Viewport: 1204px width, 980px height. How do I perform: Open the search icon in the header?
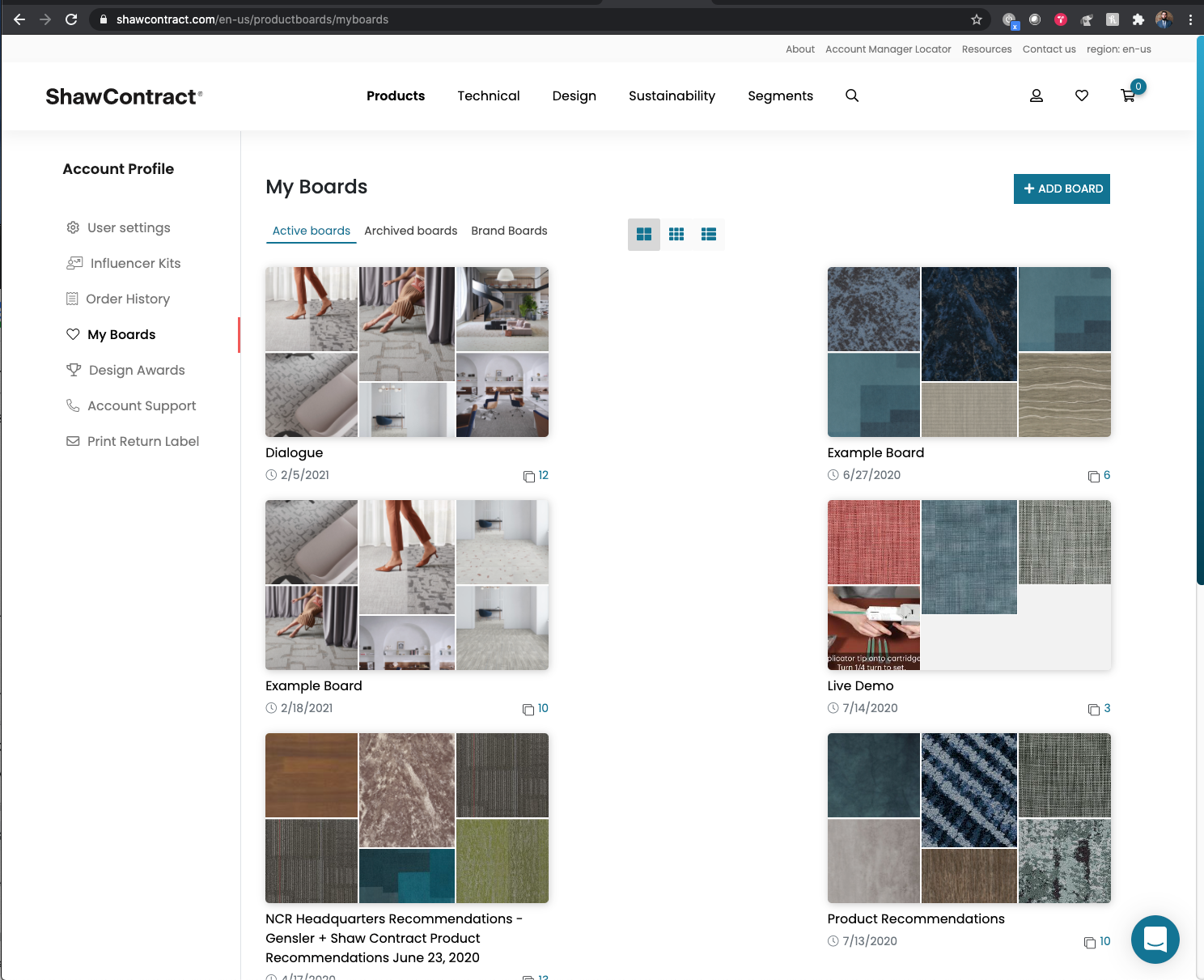tap(851, 95)
